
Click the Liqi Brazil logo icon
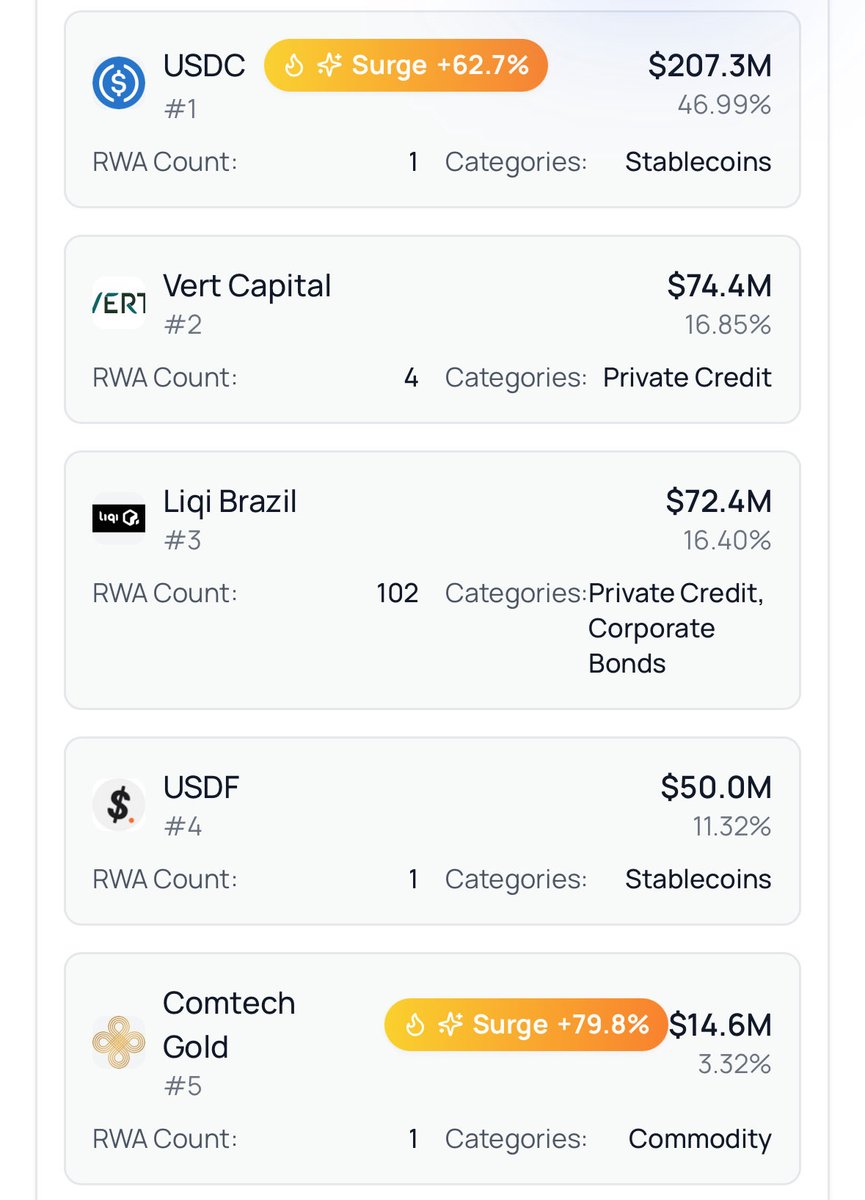(x=119, y=518)
